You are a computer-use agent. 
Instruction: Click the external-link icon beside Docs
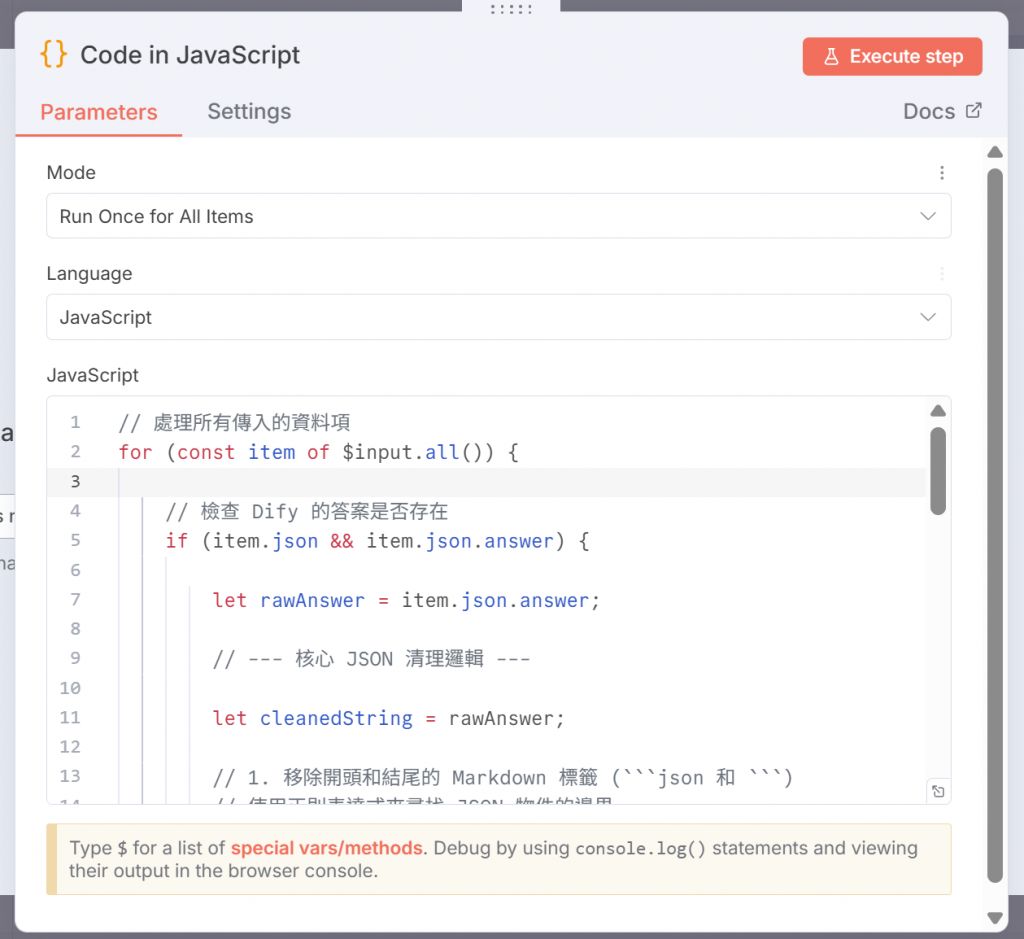tap(973, 110)
